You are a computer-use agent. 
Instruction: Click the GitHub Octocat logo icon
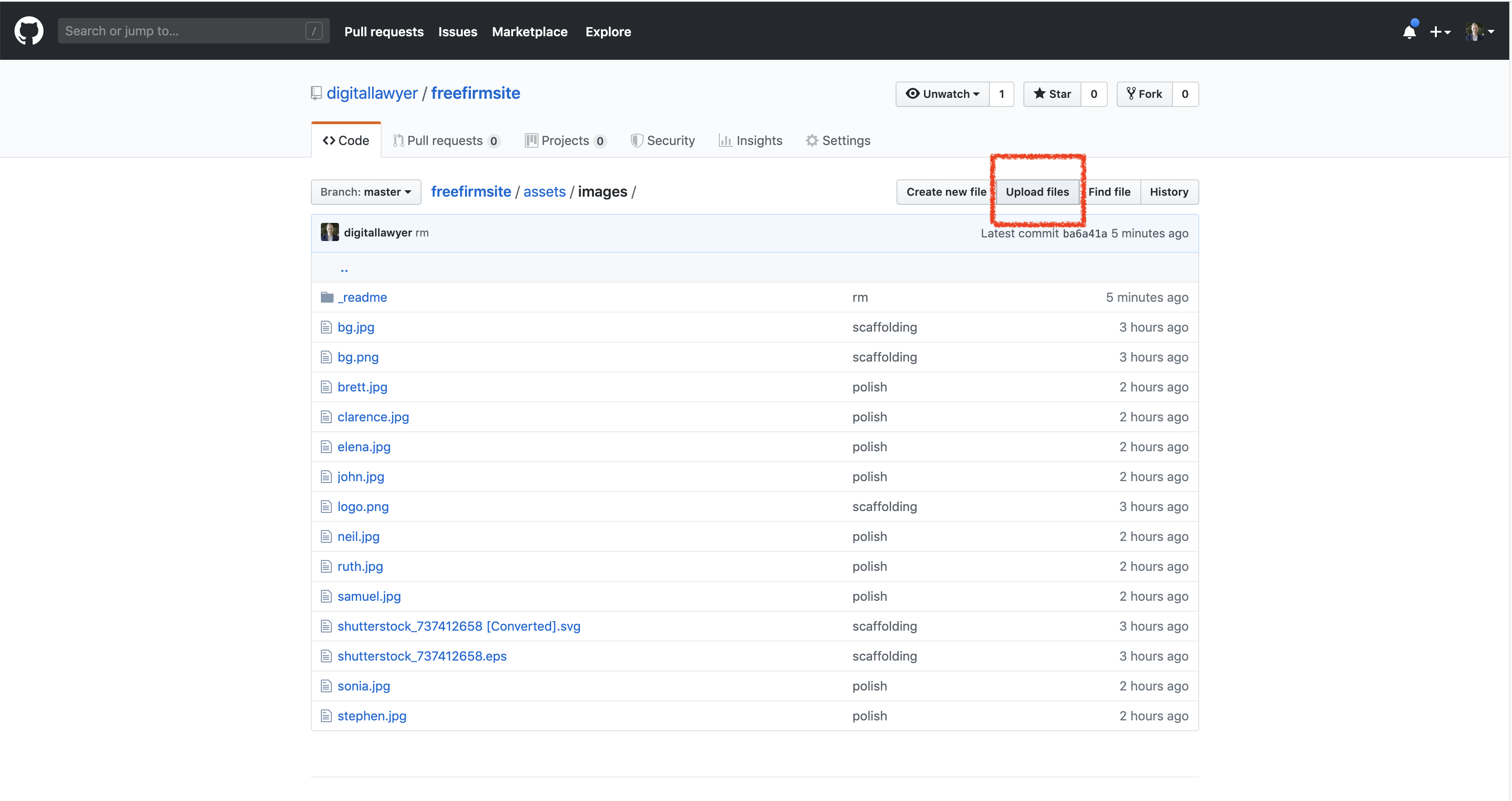tap(28, 31)
